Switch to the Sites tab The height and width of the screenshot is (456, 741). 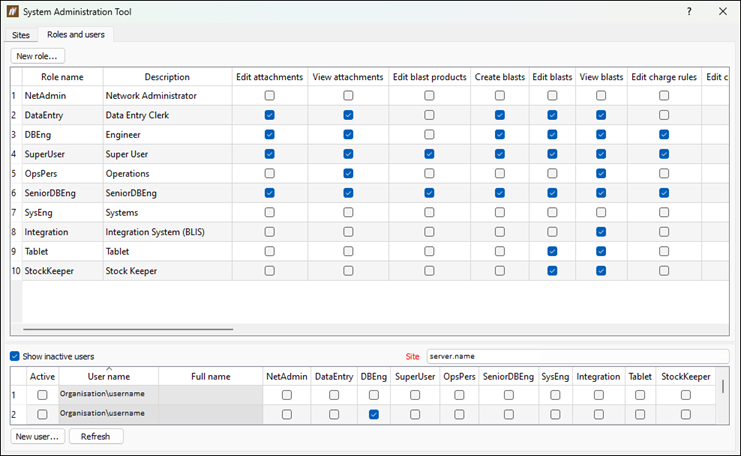tap(21, 35)
